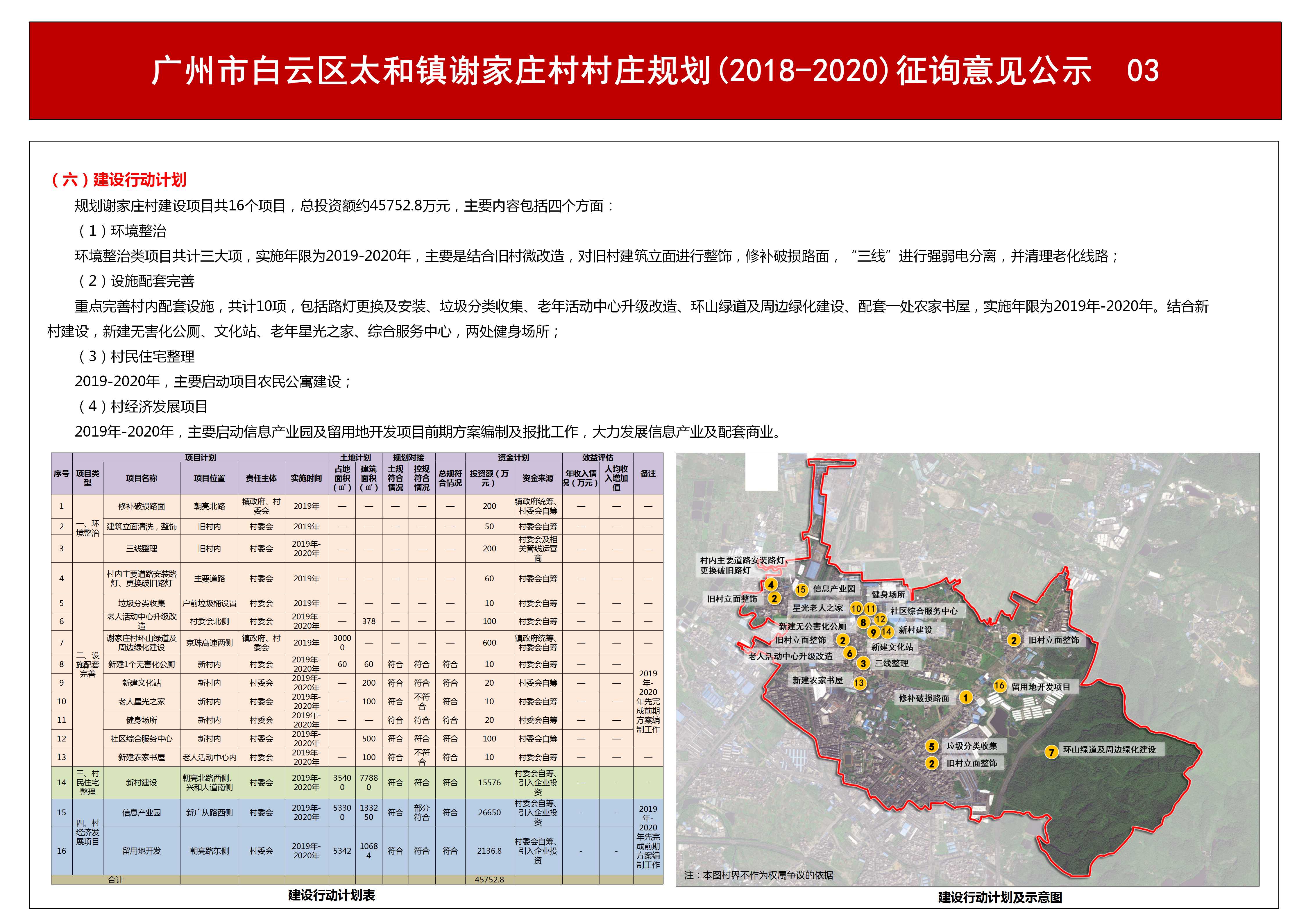Viewport: 1306px width, 924px height.
Task: Click map marker 7 by 环山绿道及周边绿化建设
Action: (x=1052, y=752)
